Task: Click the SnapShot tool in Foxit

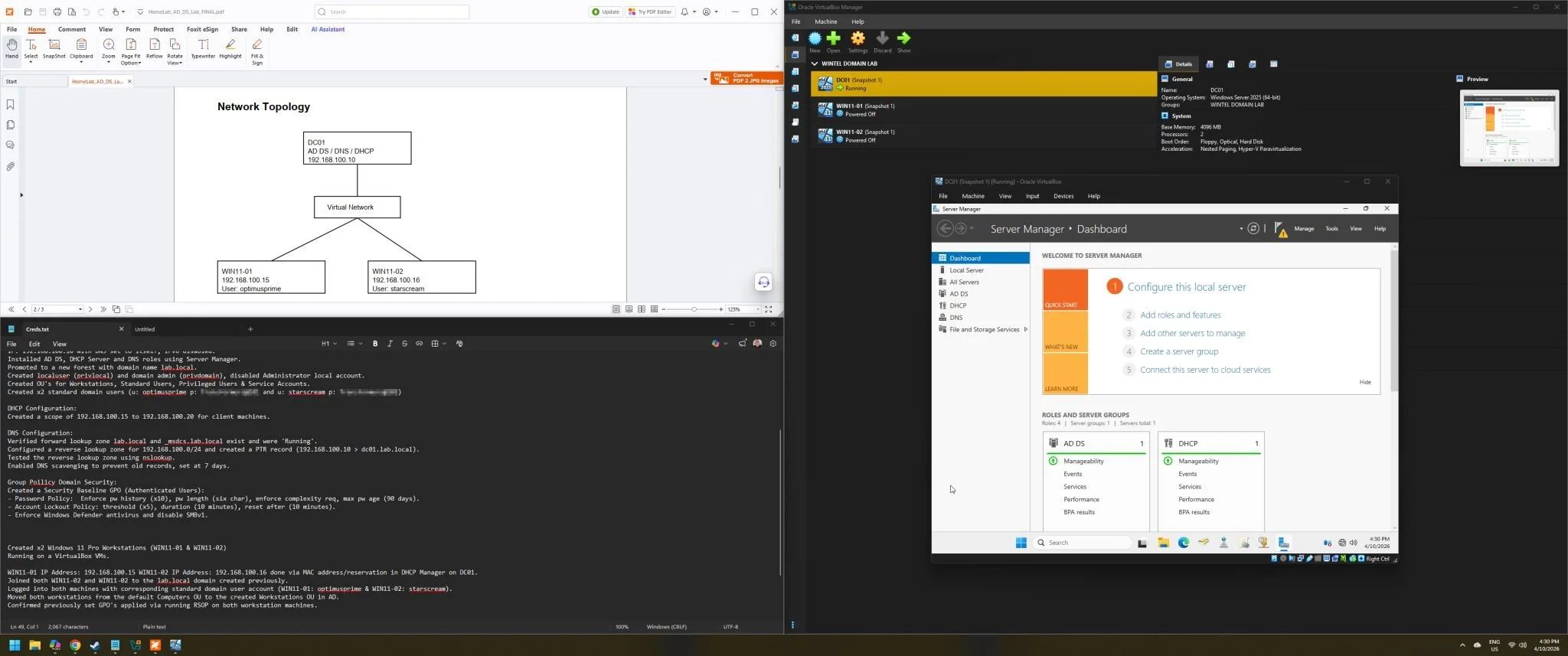Action: pyautogui.click(x=54, y=50)
